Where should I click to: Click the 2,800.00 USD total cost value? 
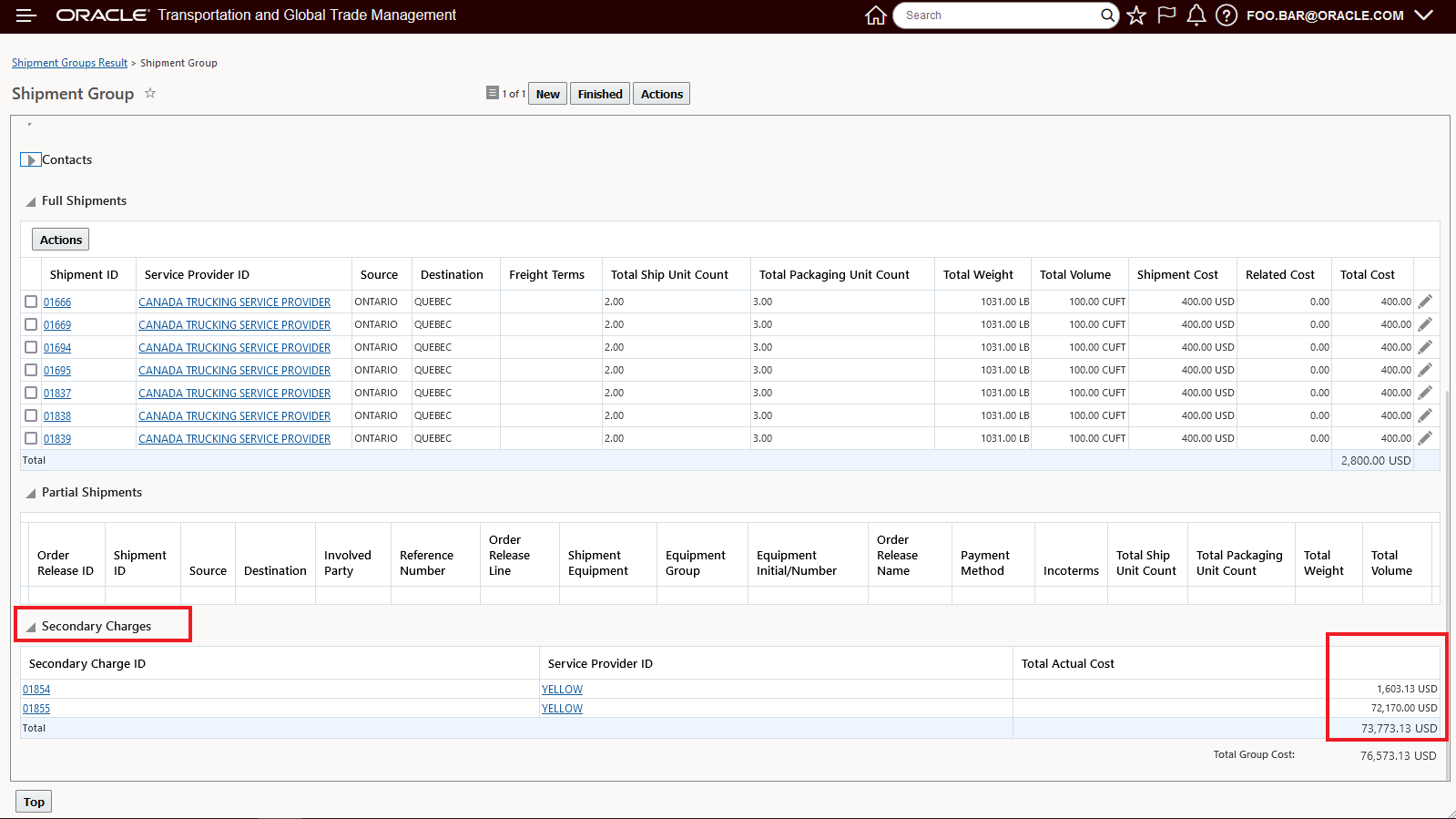tap(1376, 461)
